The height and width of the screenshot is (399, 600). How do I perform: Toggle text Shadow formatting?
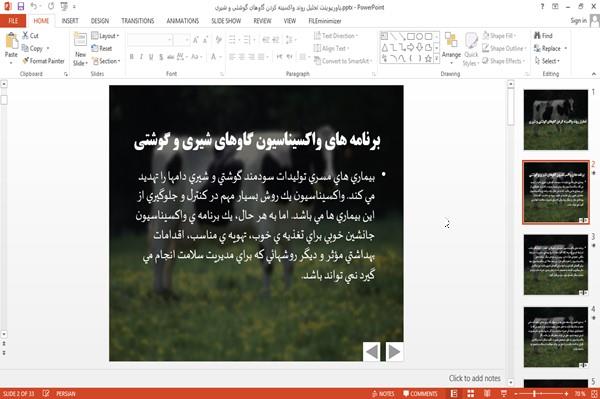click(161, 57)
